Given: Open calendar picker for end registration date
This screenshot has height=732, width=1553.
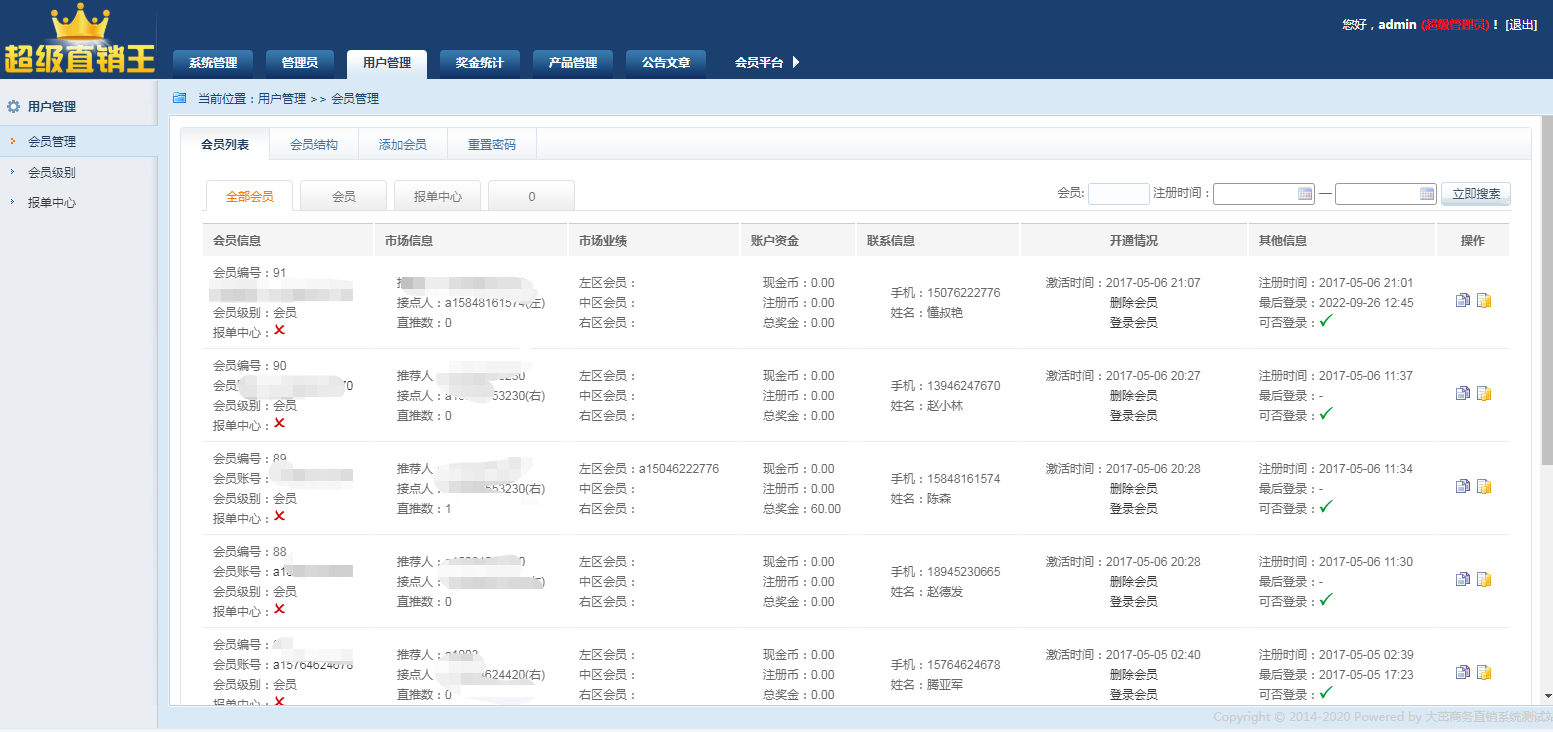Looking at the screenshot, I should [x=1427, y=193].
